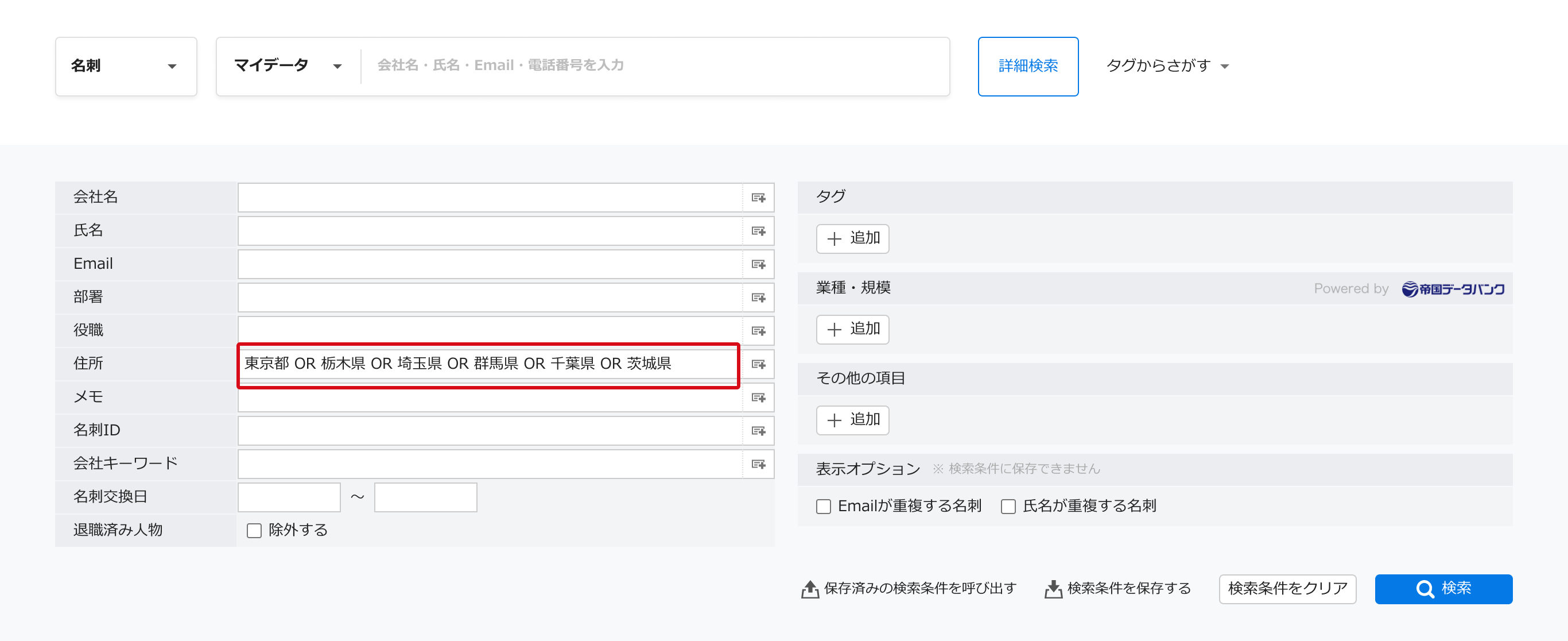Click list-add icon beside 役職 field
This screenshot has width=1568, height=641.
tap(758, 331)
